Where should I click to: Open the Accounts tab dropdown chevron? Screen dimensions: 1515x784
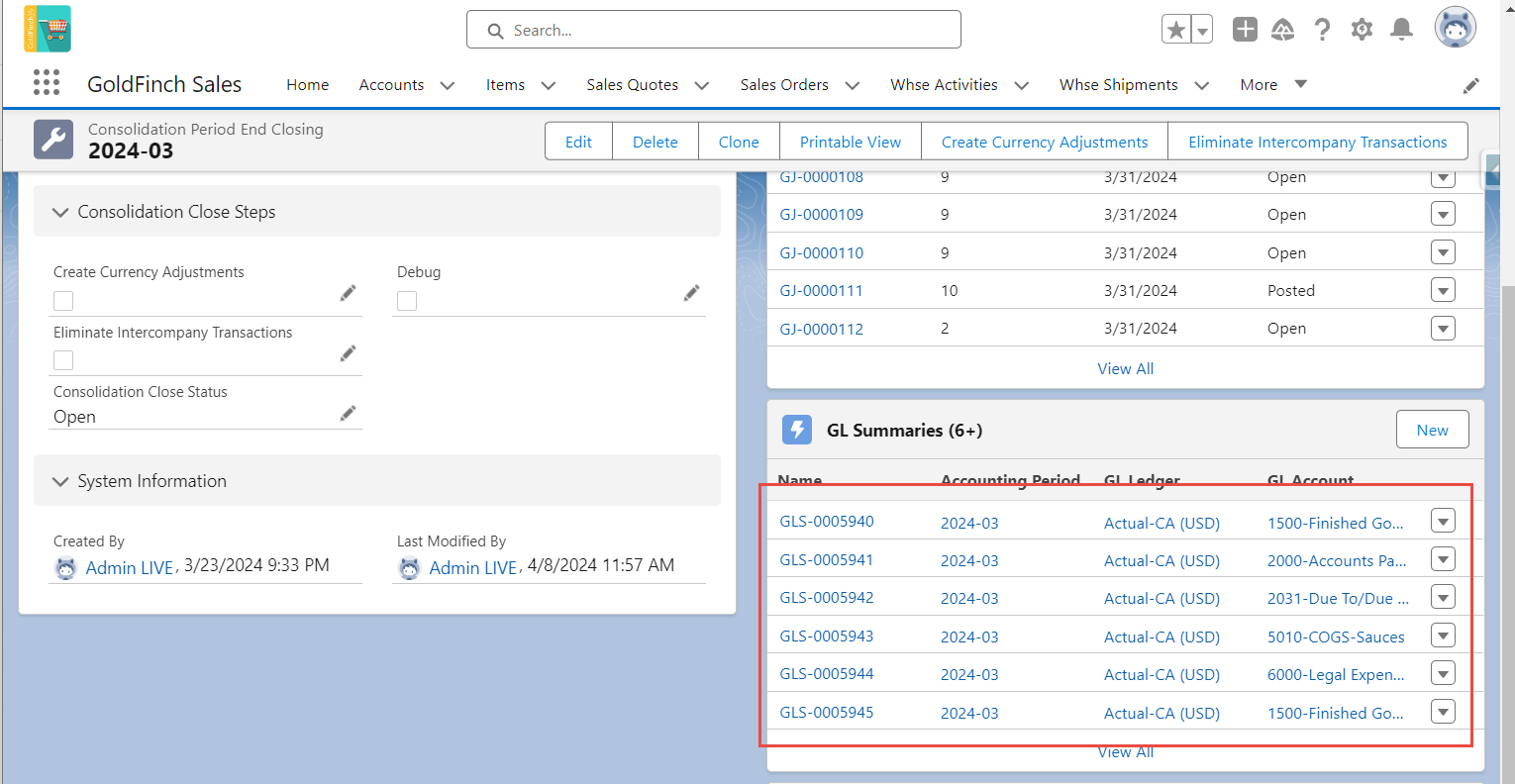pyautogui.click(x=448, y=86)
